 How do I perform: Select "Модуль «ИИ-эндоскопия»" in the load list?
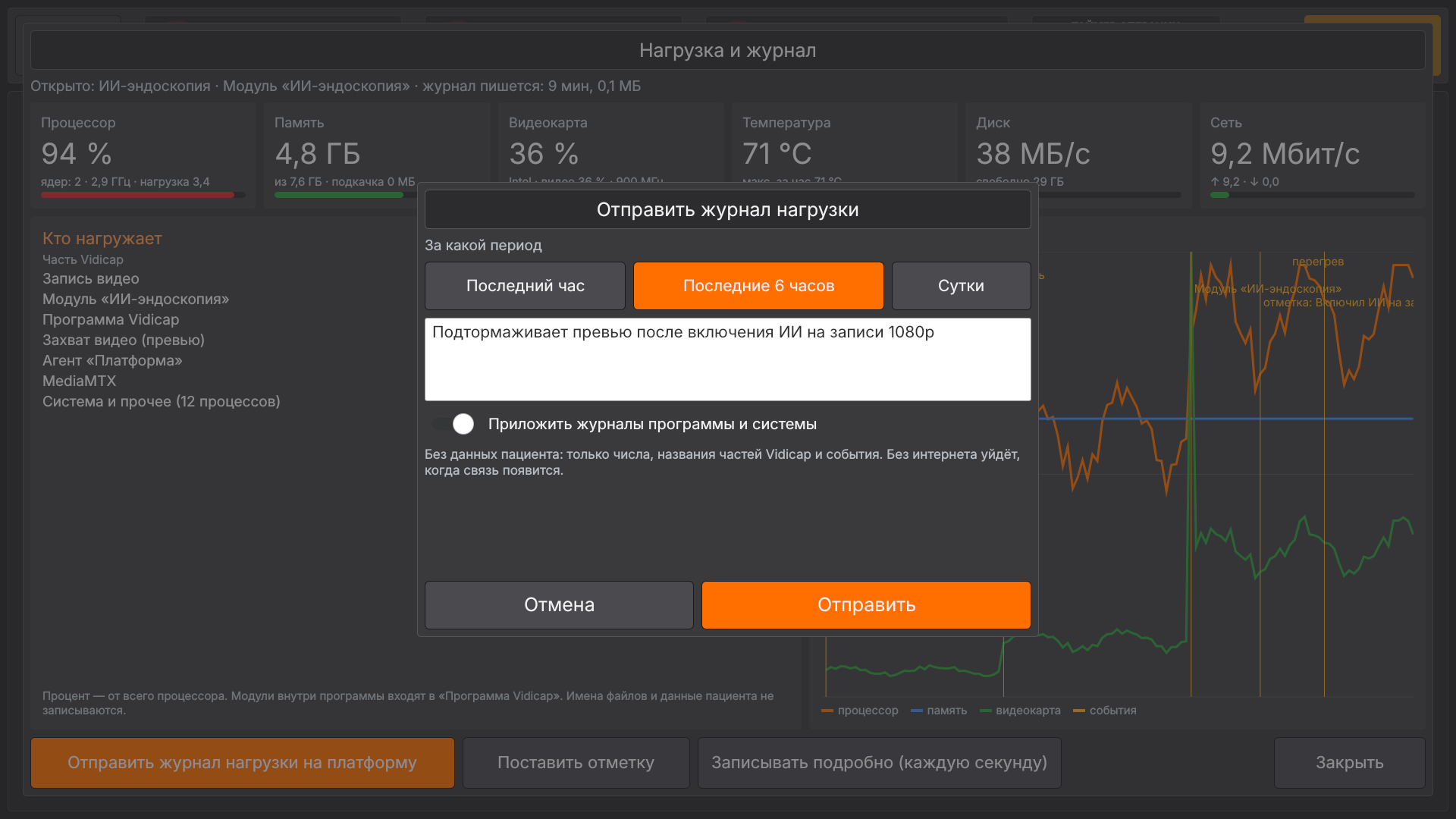[136, 300]
